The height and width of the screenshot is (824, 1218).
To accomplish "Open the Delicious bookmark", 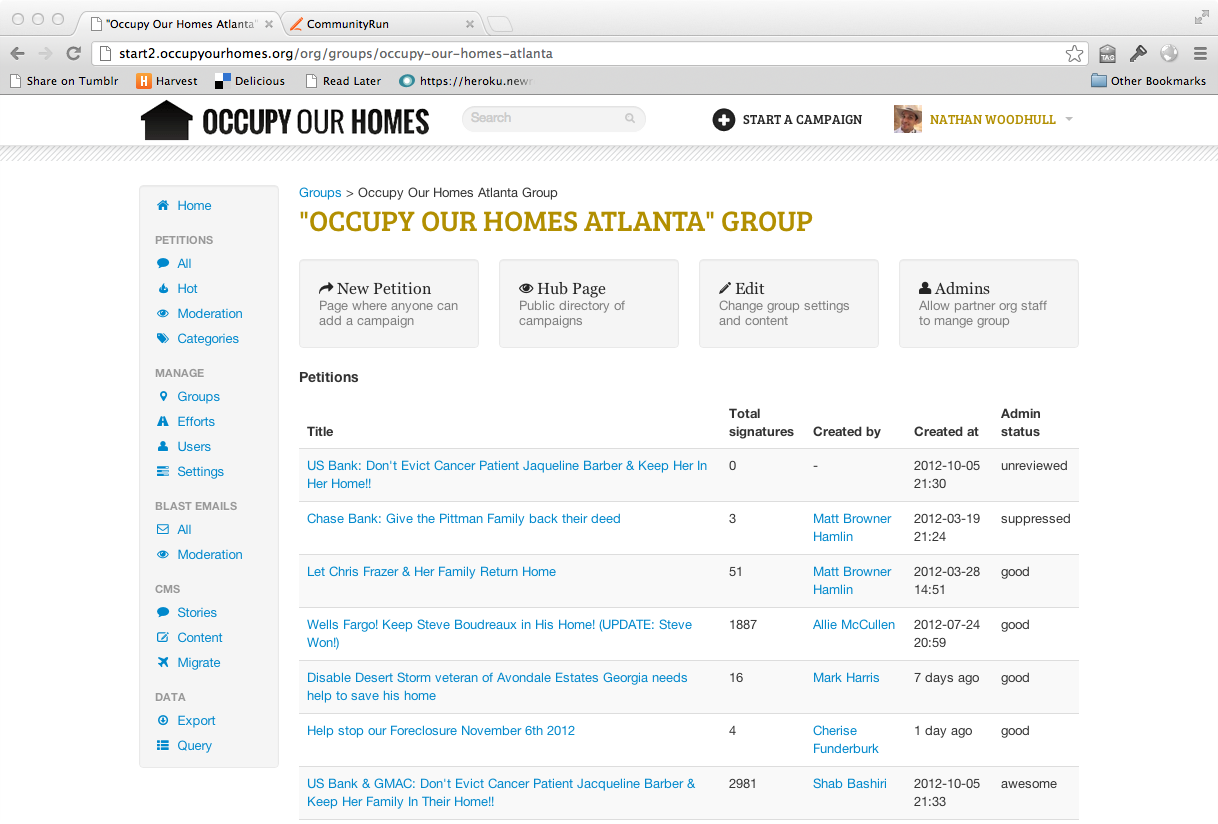I will coord(250,81).
